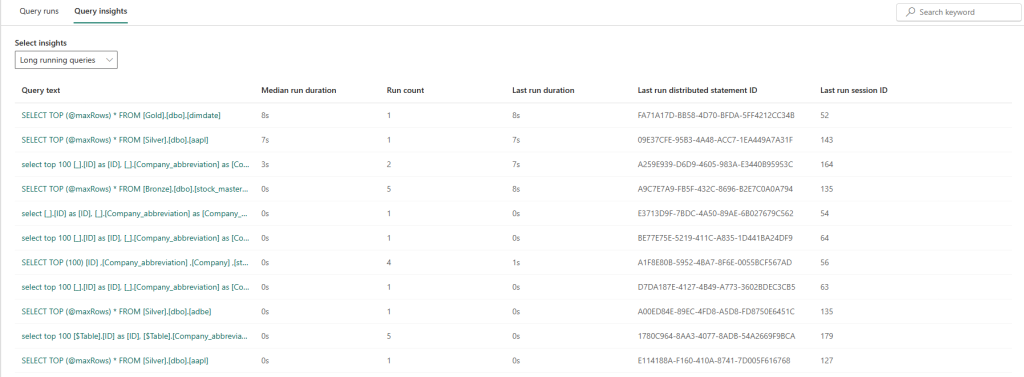1024x377 pixels.
Task: Click the Last run duration header
Action: click(543, 90)
